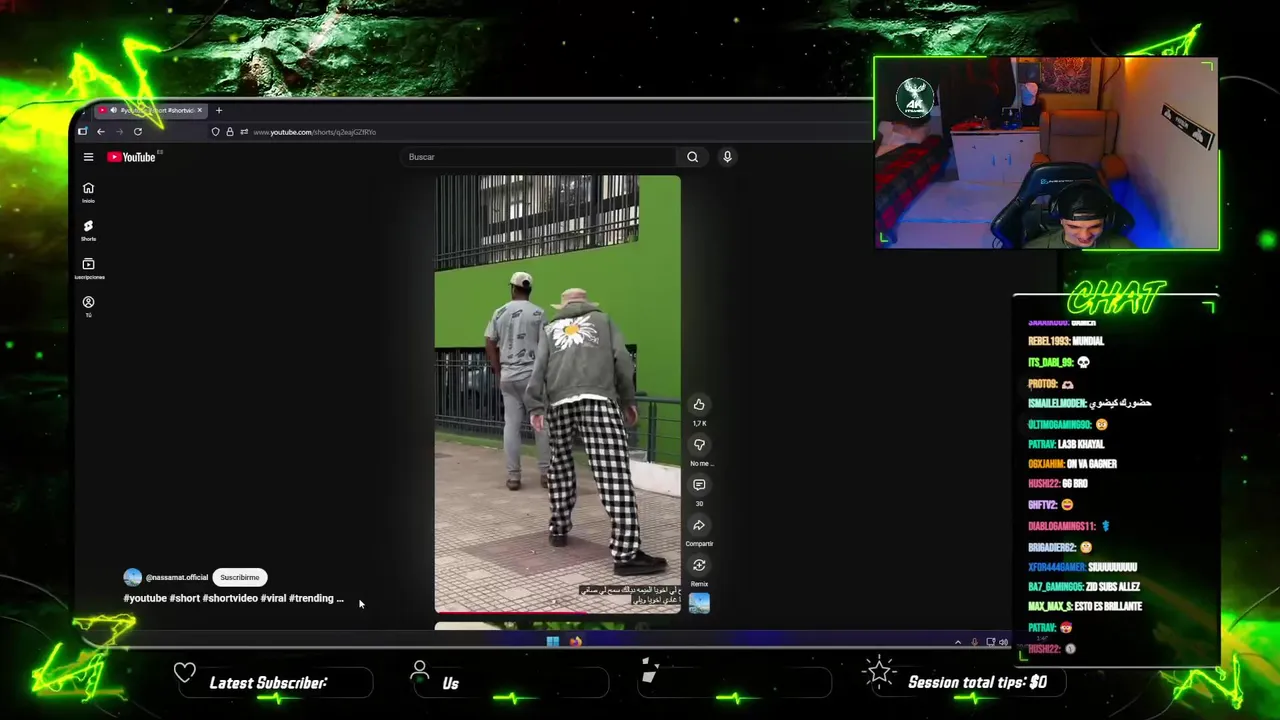
Task: Open the @nassamat.official channel link
Action: (x=177, y=577)
